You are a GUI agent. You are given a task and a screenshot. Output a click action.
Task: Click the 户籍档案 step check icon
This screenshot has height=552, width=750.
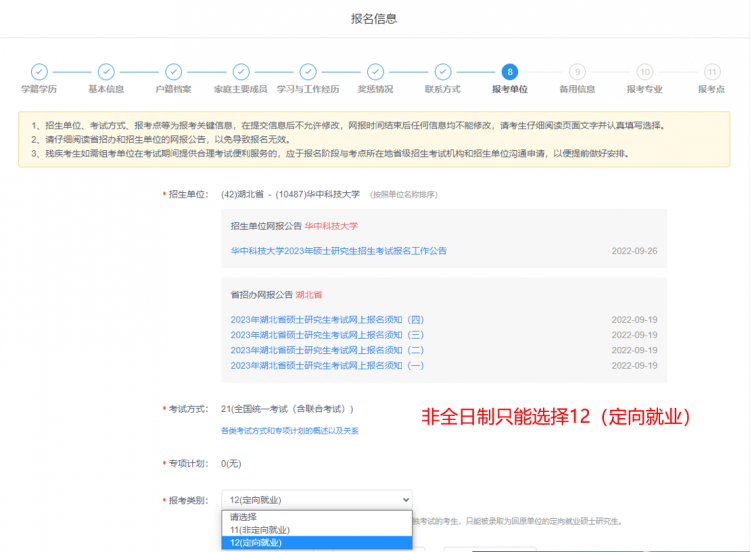(174, 72)
